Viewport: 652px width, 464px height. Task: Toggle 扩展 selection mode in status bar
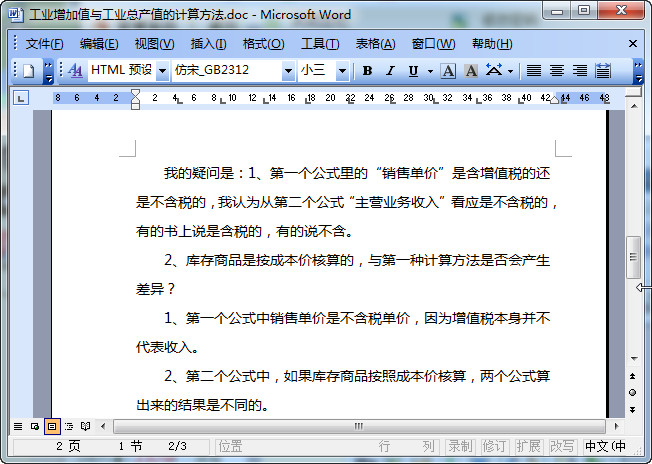(x=530, y=447)
